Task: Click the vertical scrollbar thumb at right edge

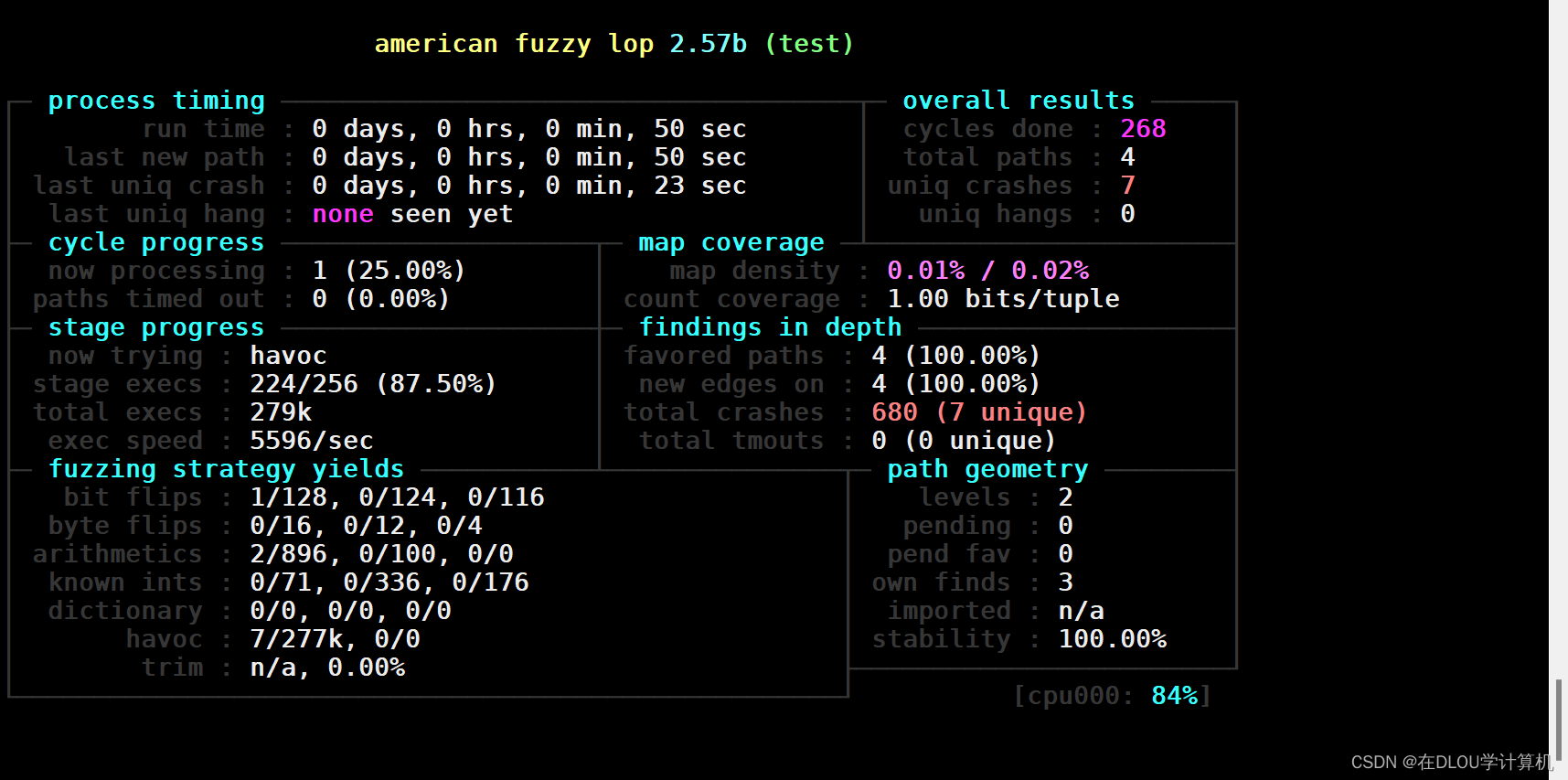Action: tap(1559, 720)
